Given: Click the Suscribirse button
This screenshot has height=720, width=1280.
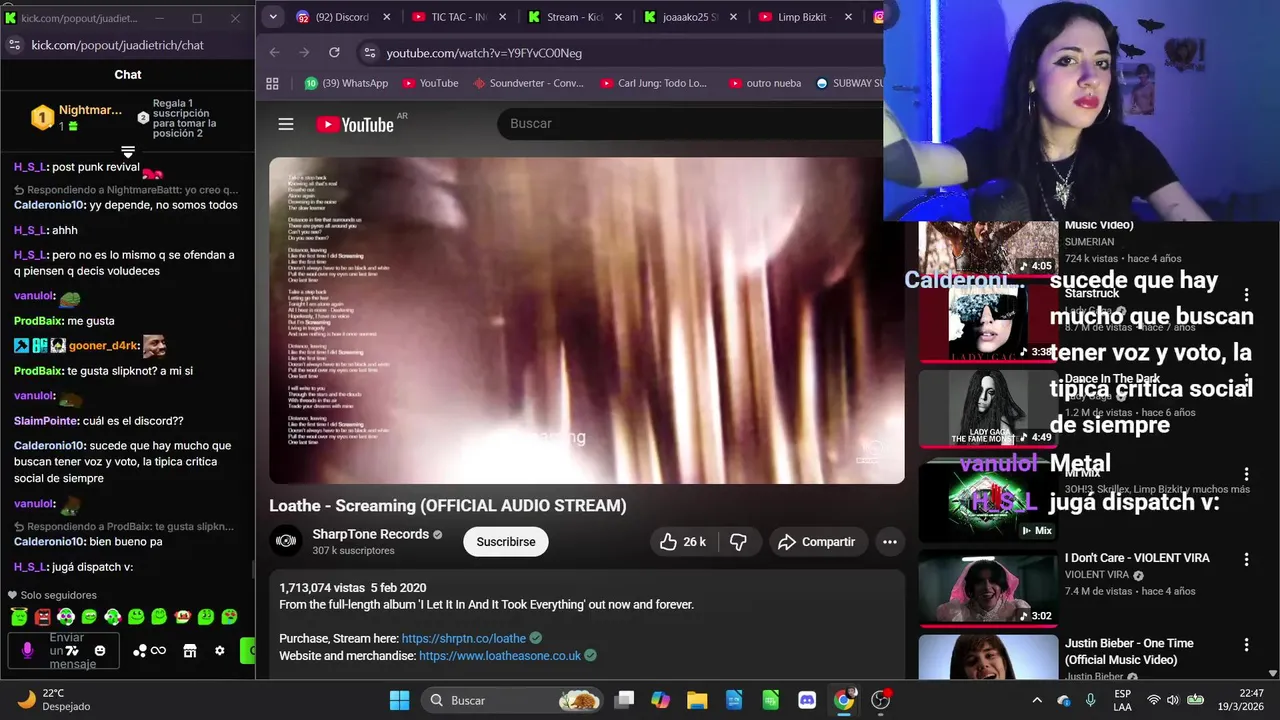Looking at the screenshot, I should pos(505,542).
